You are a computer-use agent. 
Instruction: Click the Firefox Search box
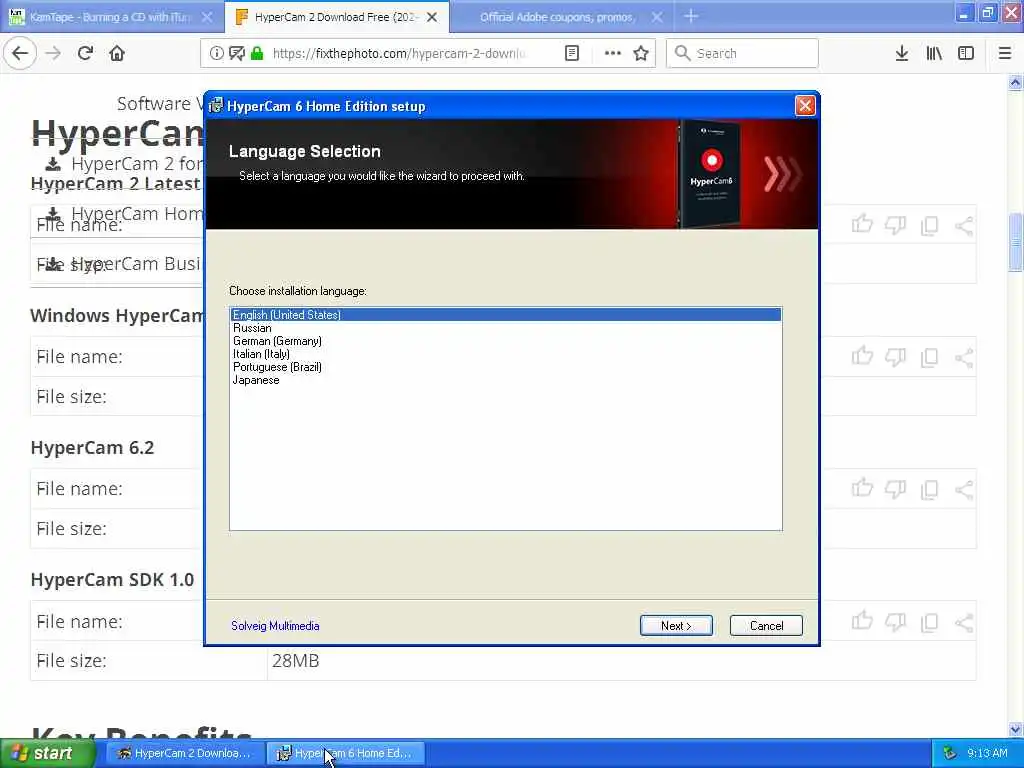(x=743, y=54)
